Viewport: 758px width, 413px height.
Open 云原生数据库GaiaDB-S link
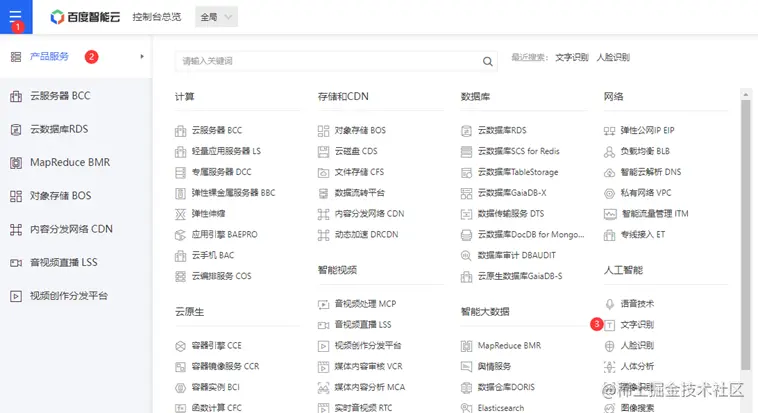click(x=520, y=276)
